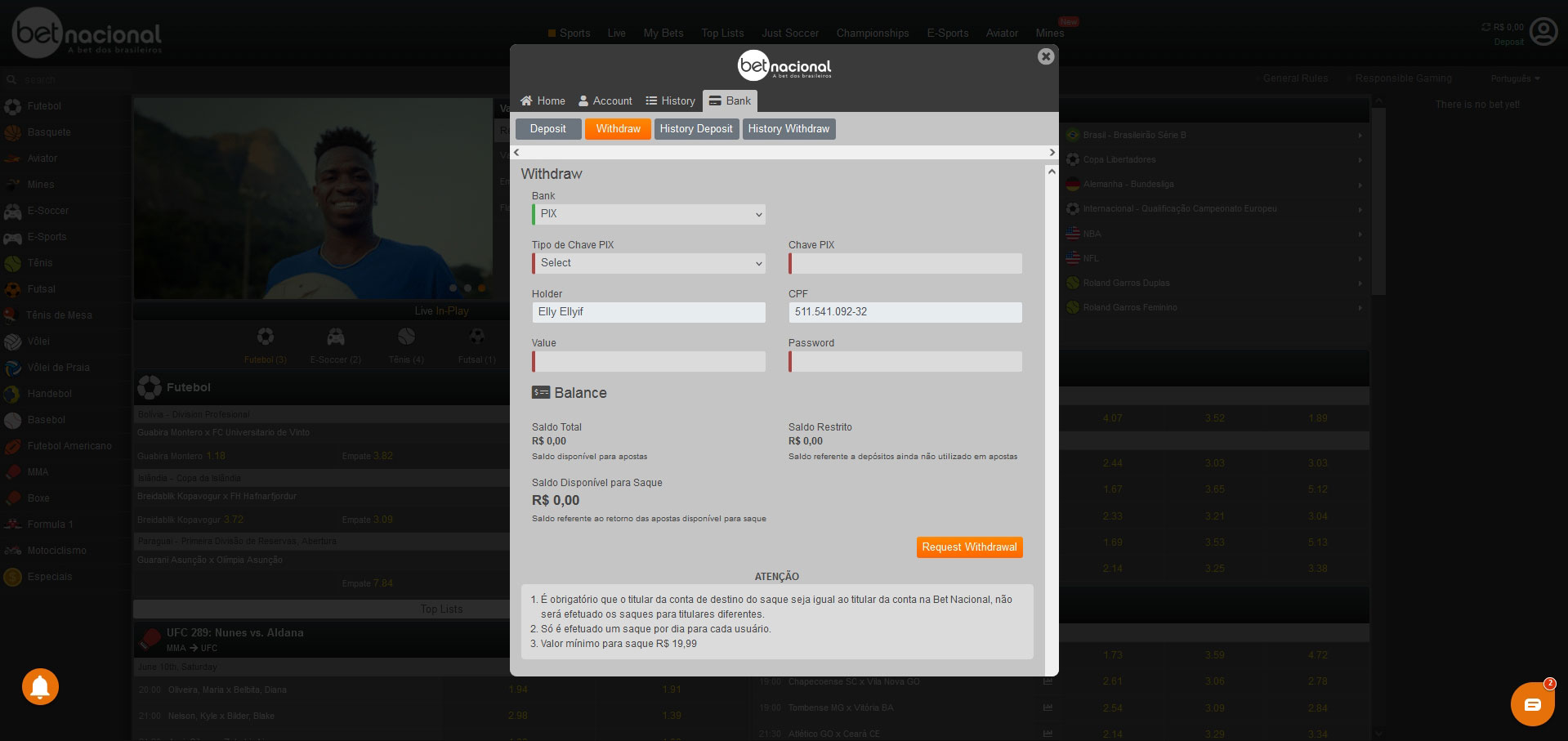Screen dimensions: 1568x741
Task: Open Championships menu
Action: click(873, 33)
